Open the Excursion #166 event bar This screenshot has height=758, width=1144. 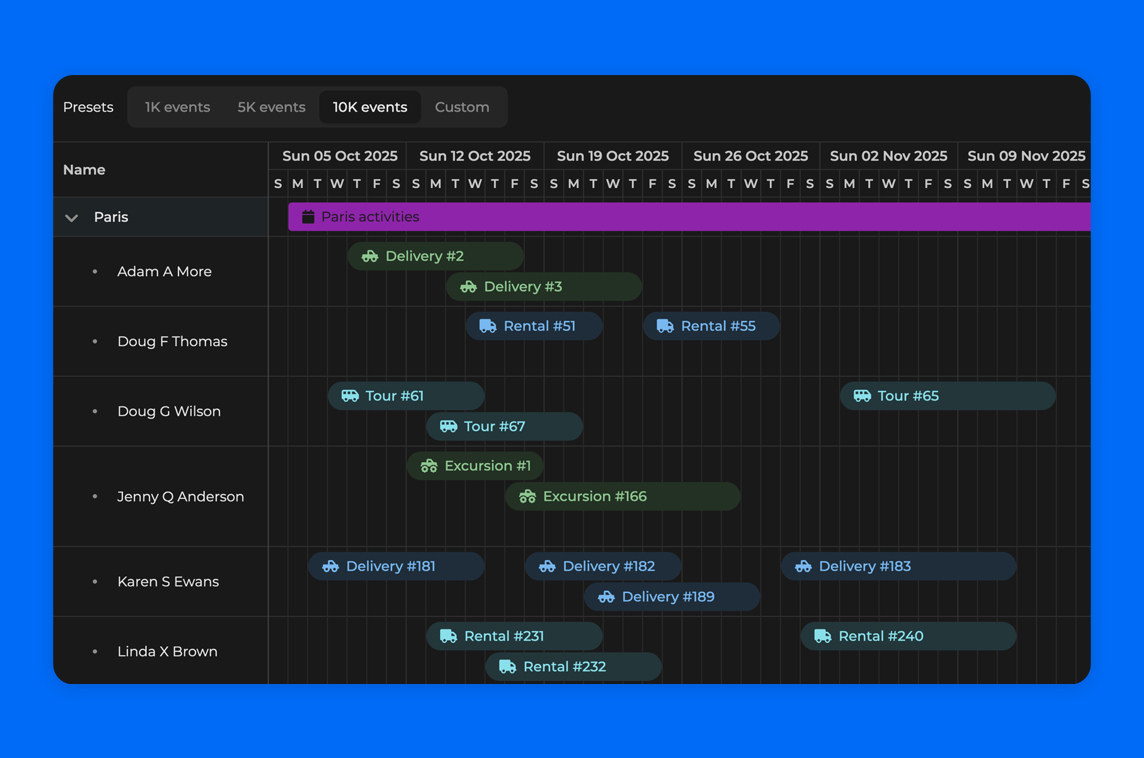(x=622, y=497)
